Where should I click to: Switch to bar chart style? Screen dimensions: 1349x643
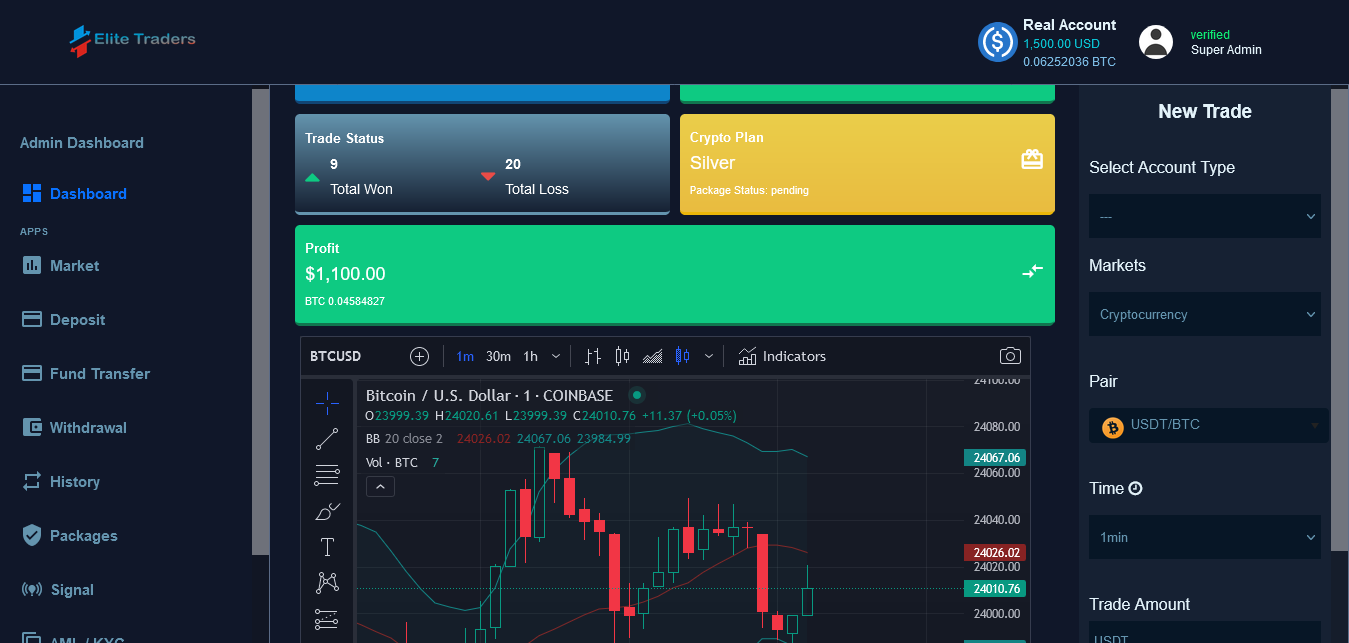click(x=592, y=356)
